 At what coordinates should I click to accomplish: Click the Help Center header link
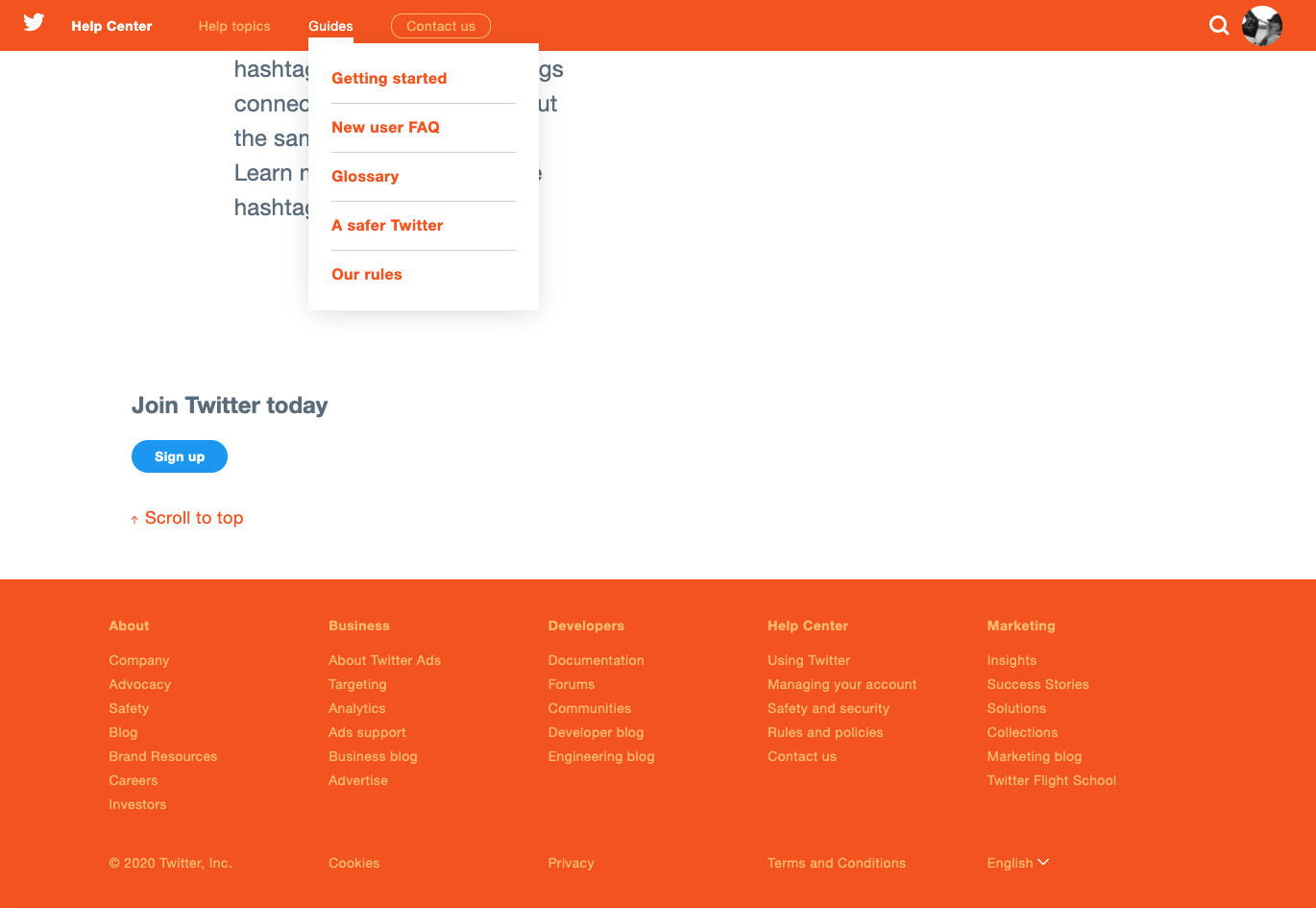[x=111, y=26]
